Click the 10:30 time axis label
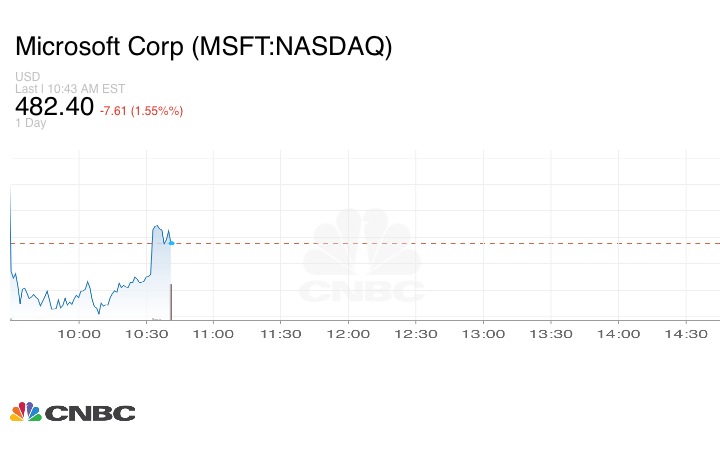 pyautogui.click(x=146, y=334)
